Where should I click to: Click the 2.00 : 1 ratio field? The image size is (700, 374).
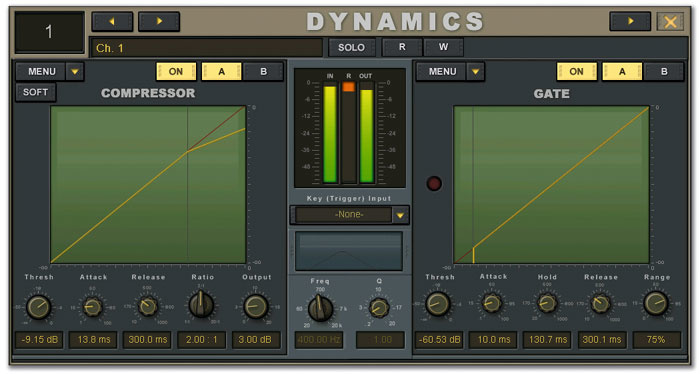pos(202,340)
